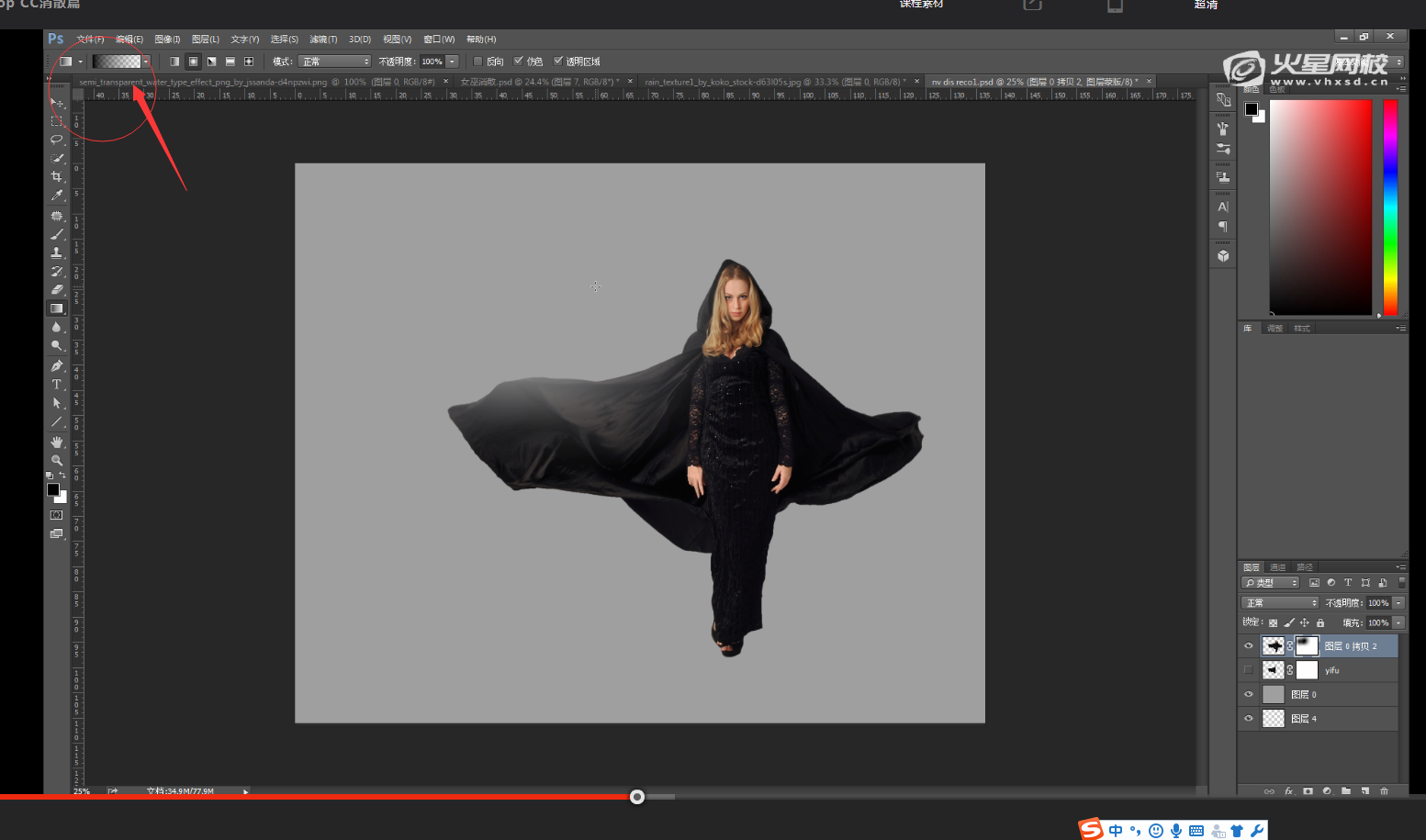
Task: Change the screen mode icon
Action: [x=56, y=533]
